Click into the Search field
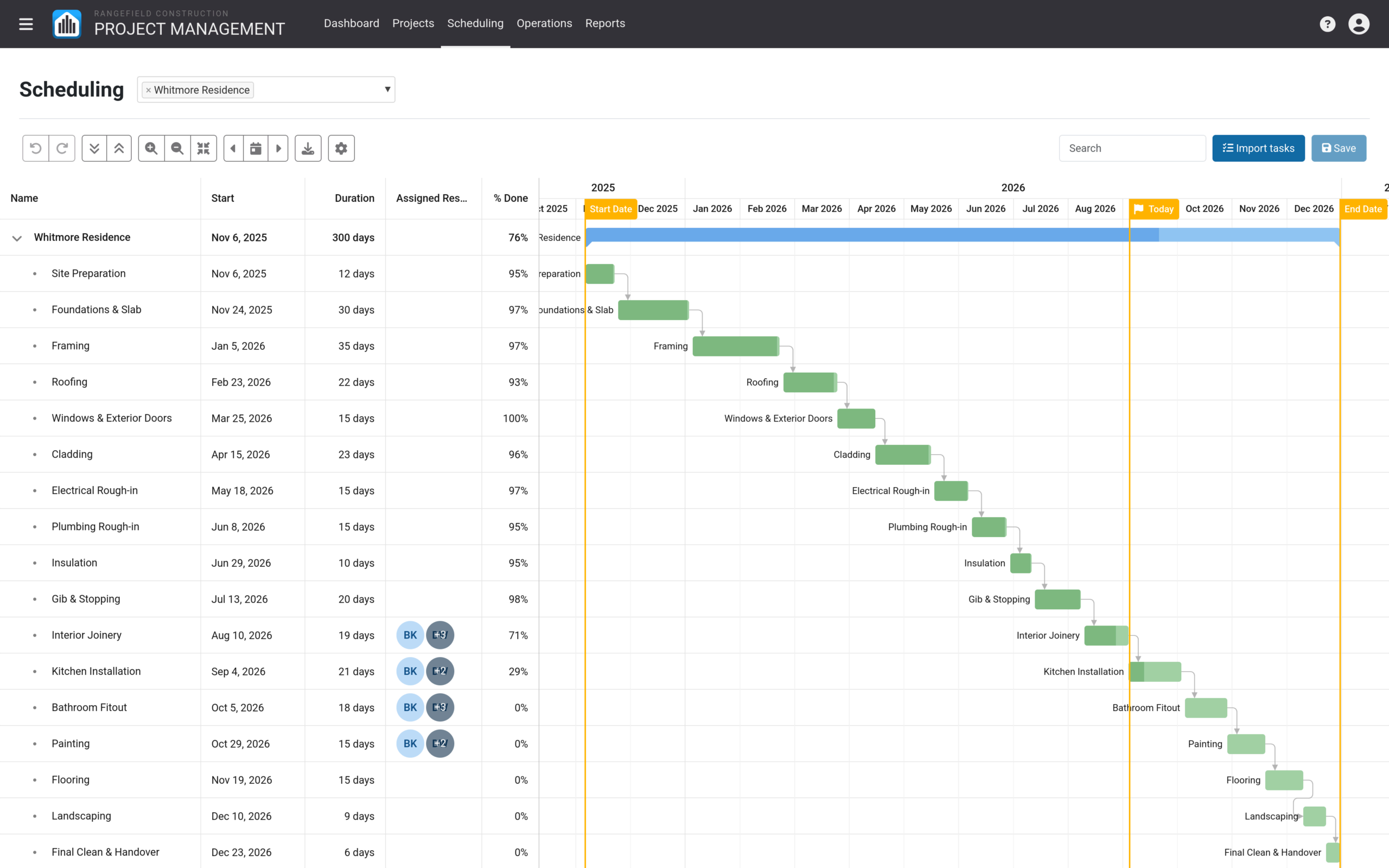 [x=1132, y=148]
